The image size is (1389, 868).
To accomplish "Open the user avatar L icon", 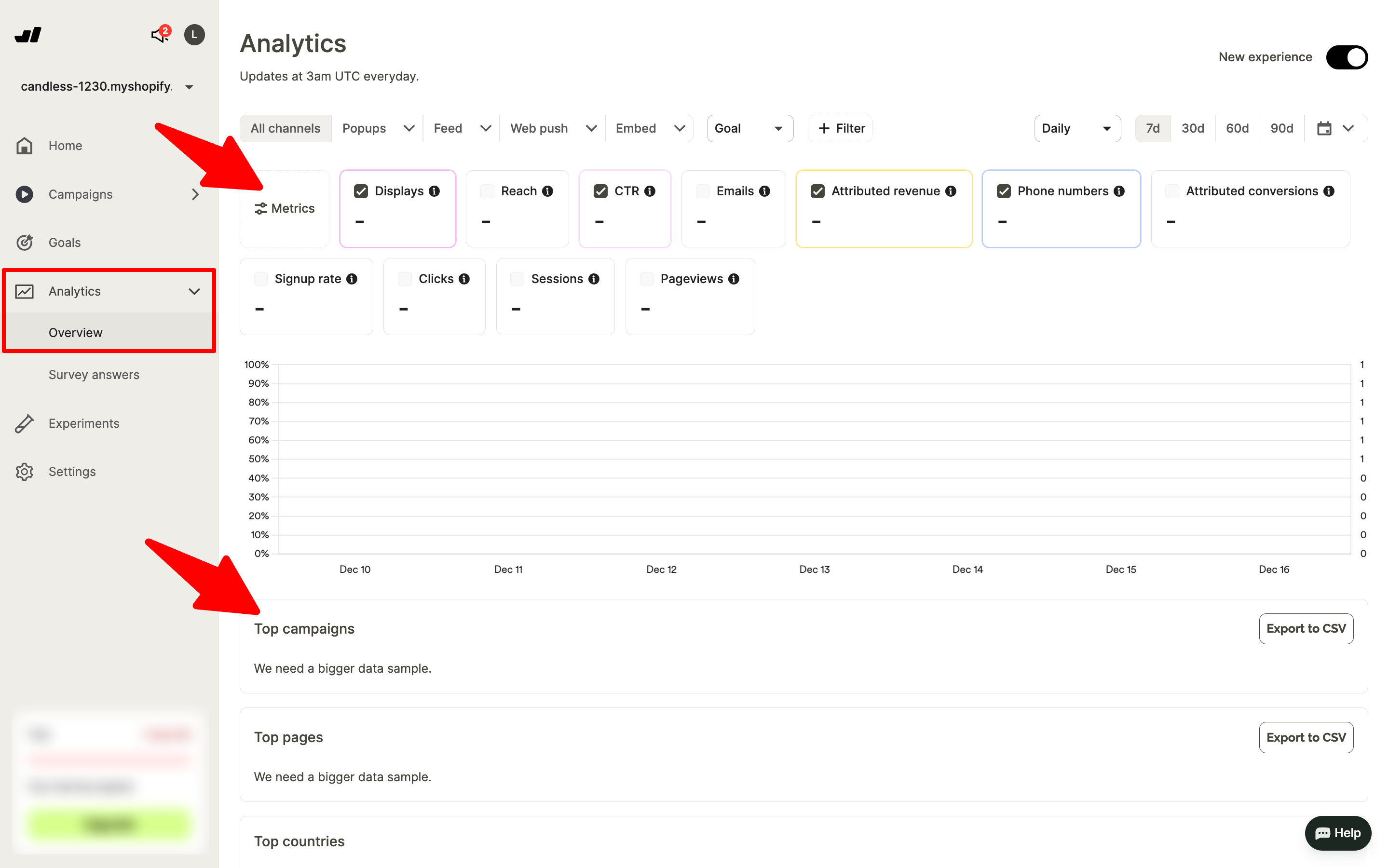I will (x=194, y=35).
